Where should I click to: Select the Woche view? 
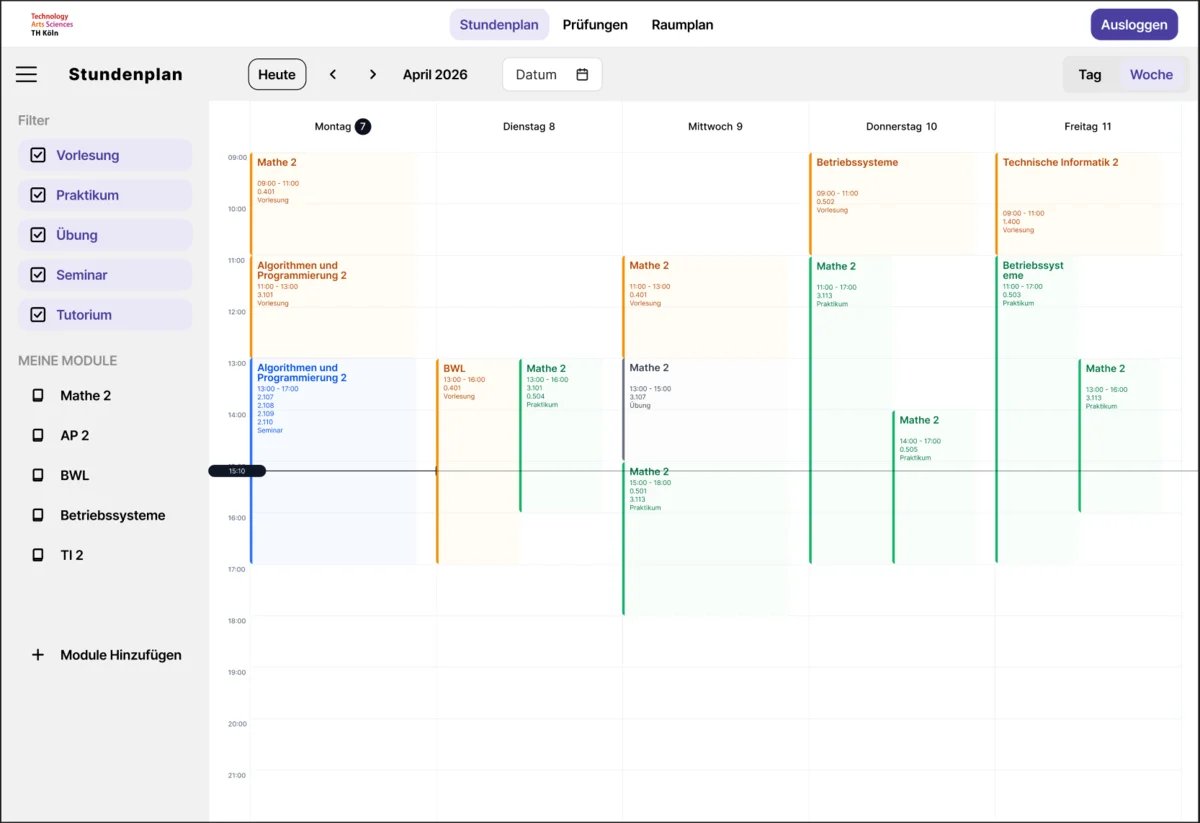click(1151, 75)
